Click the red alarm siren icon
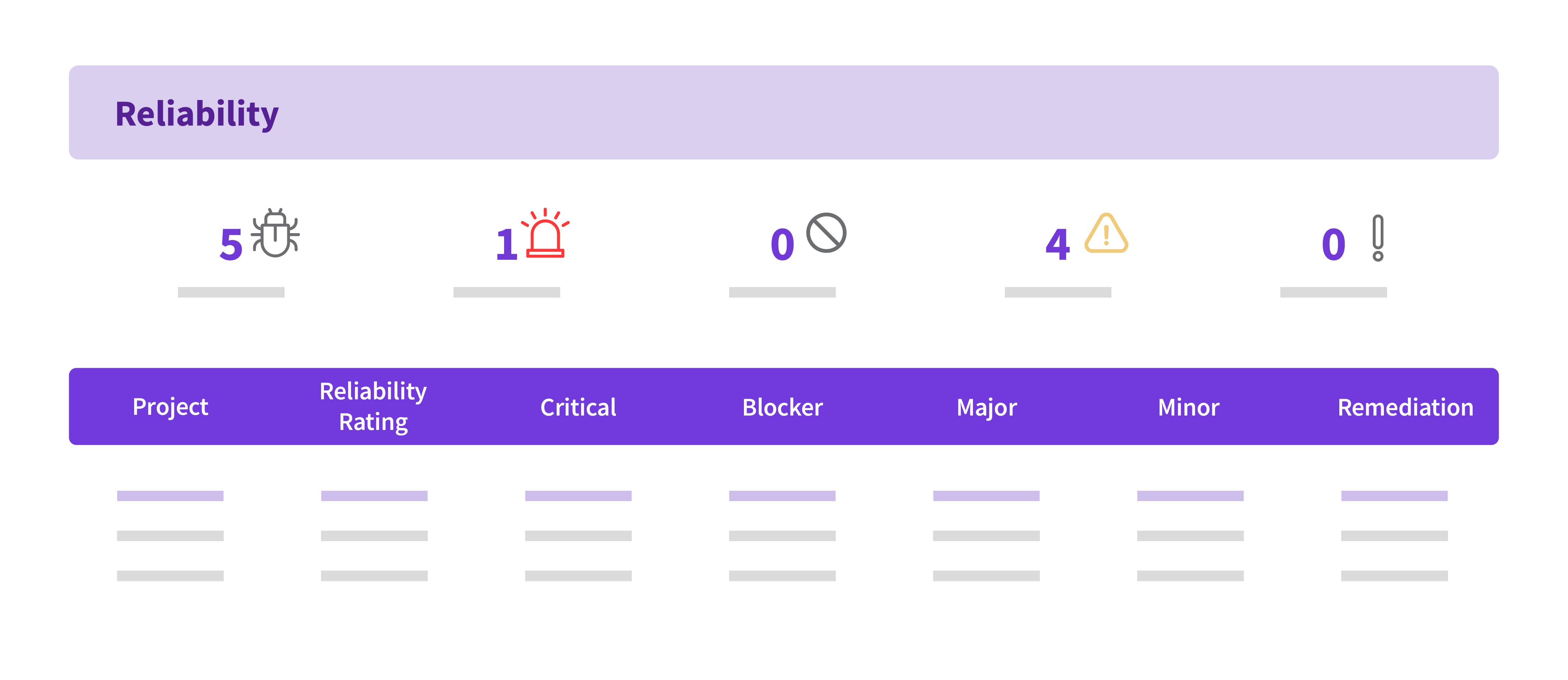 (x=545, y=234)
